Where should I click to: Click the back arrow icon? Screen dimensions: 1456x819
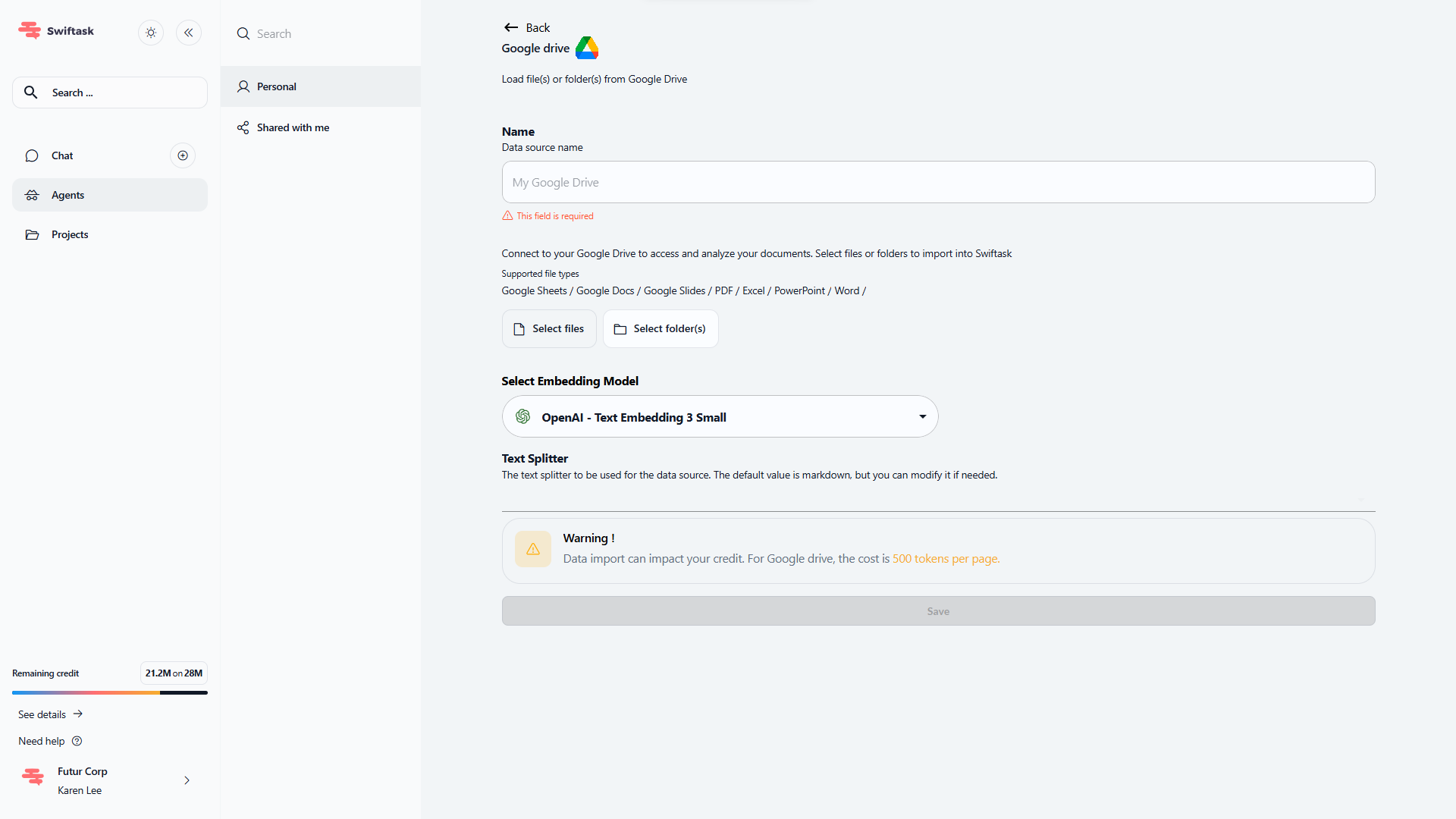tap(511, 27)
